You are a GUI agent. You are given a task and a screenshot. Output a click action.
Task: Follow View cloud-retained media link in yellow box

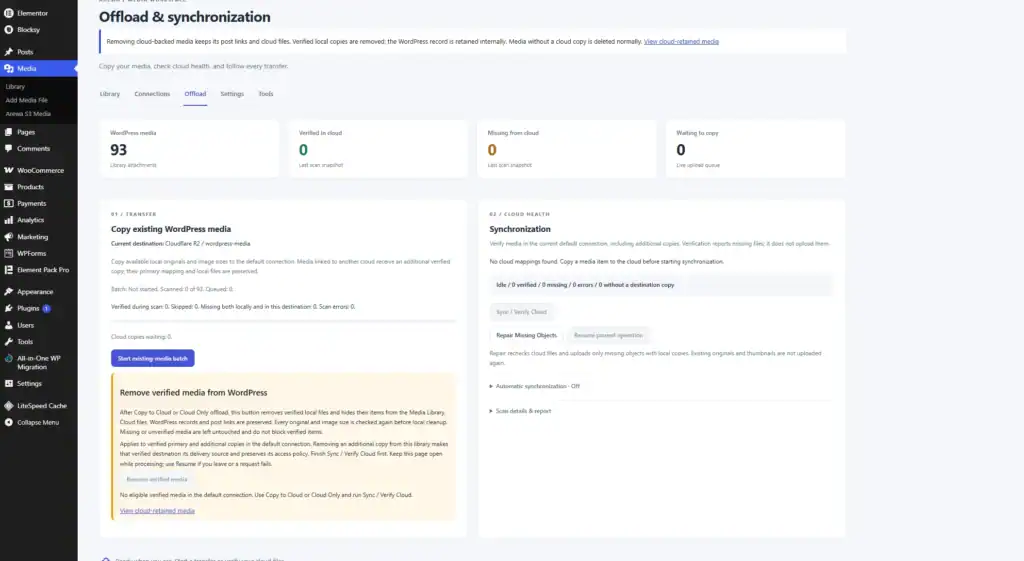tap(157, 511)
